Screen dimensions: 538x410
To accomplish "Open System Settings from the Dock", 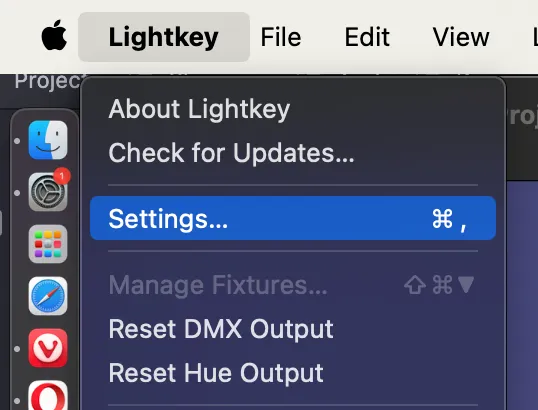I will (x=48, y=192).
